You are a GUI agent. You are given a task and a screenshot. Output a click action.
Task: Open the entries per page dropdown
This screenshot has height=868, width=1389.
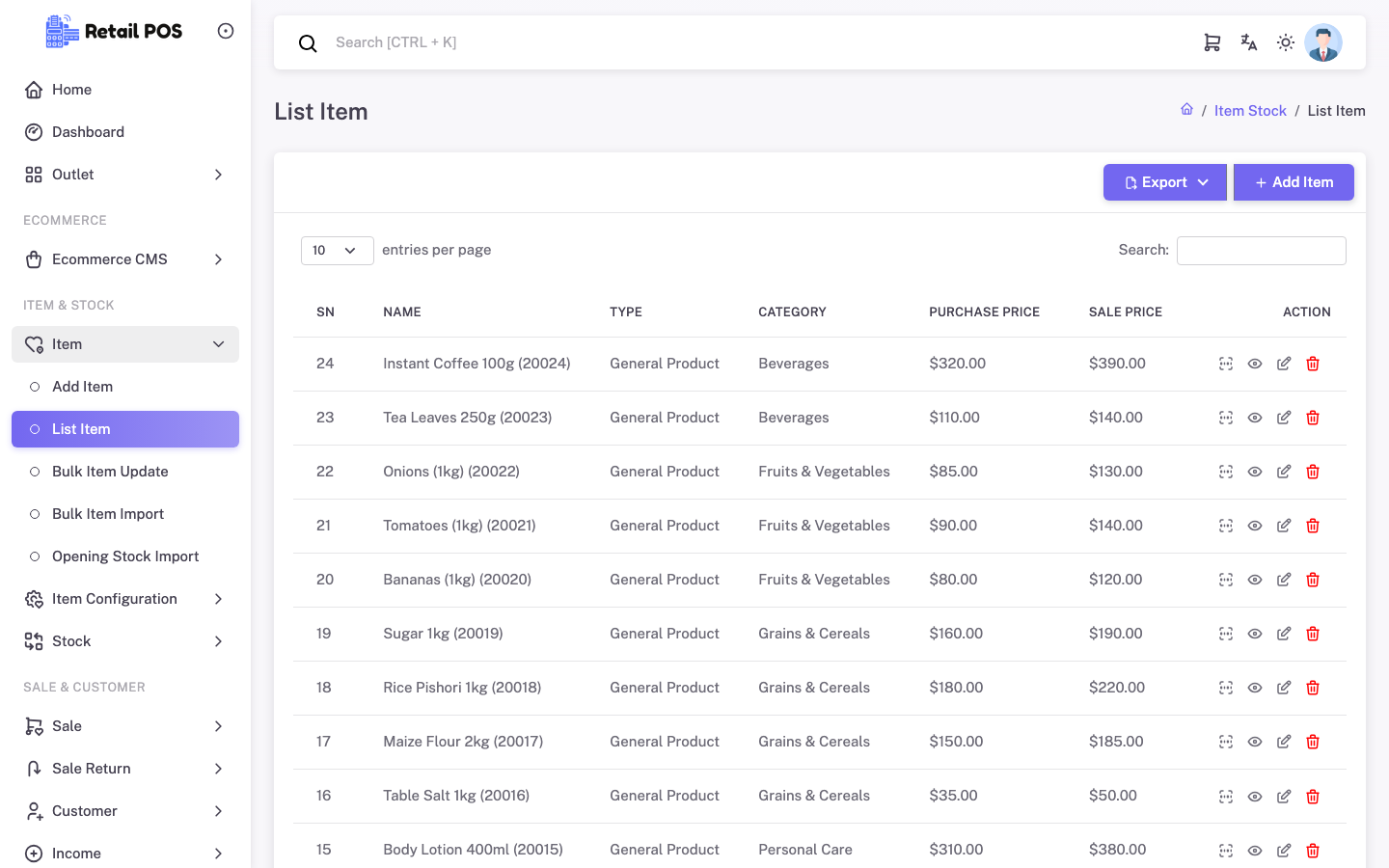tap(338, 250)
